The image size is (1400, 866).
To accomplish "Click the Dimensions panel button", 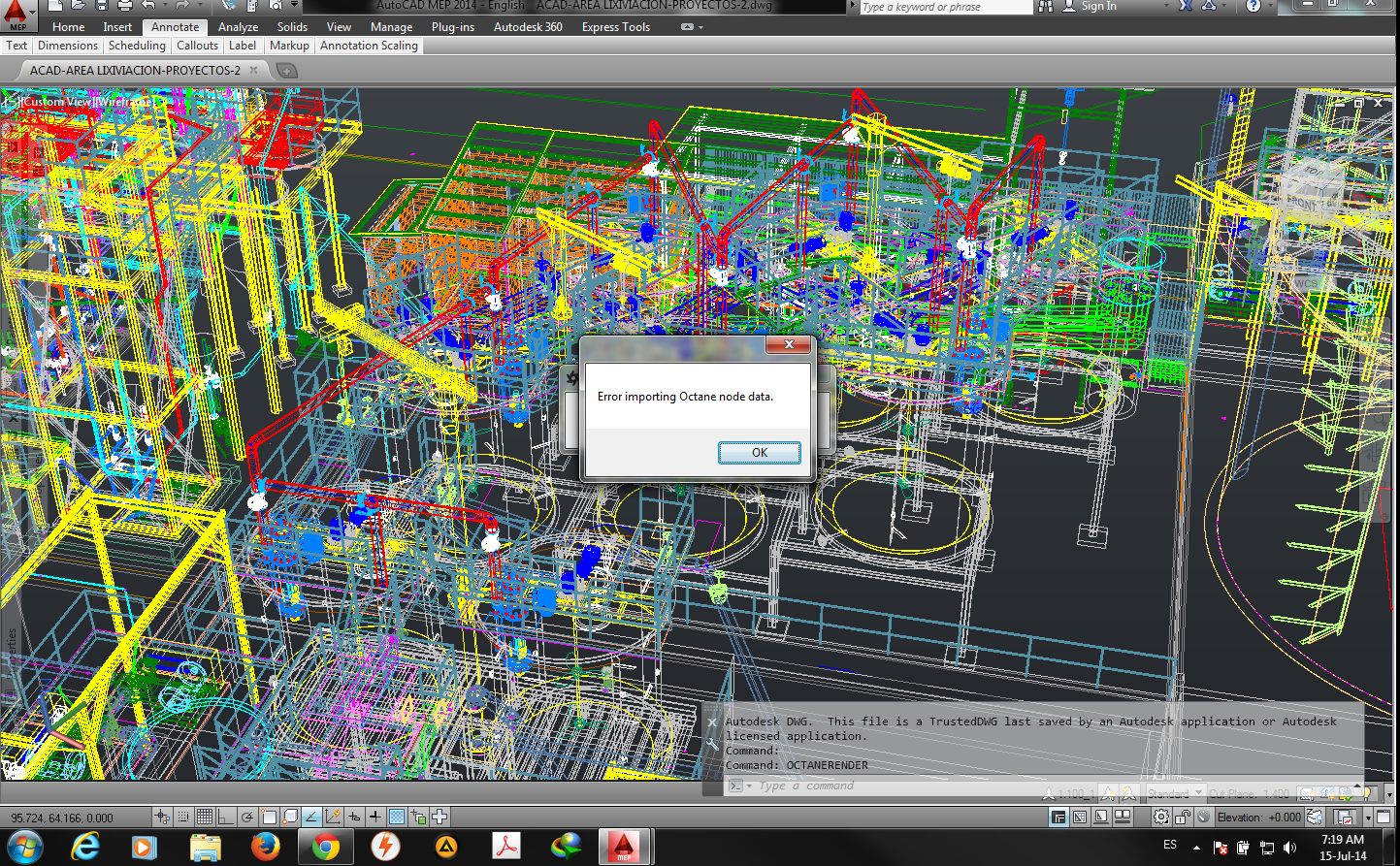I will [68, 46].
